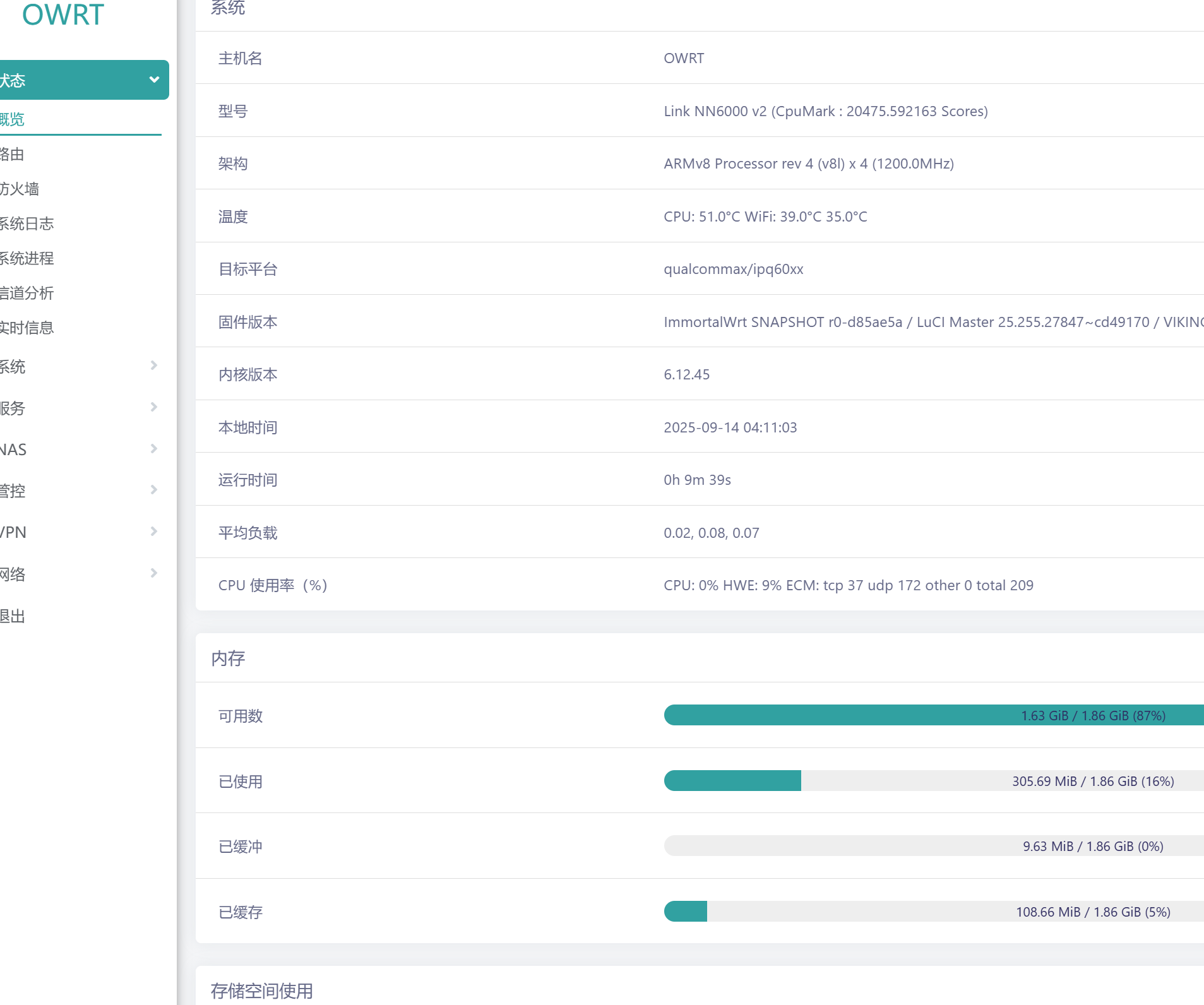Open 实时信息 realtime graphs

pos(27,328)
